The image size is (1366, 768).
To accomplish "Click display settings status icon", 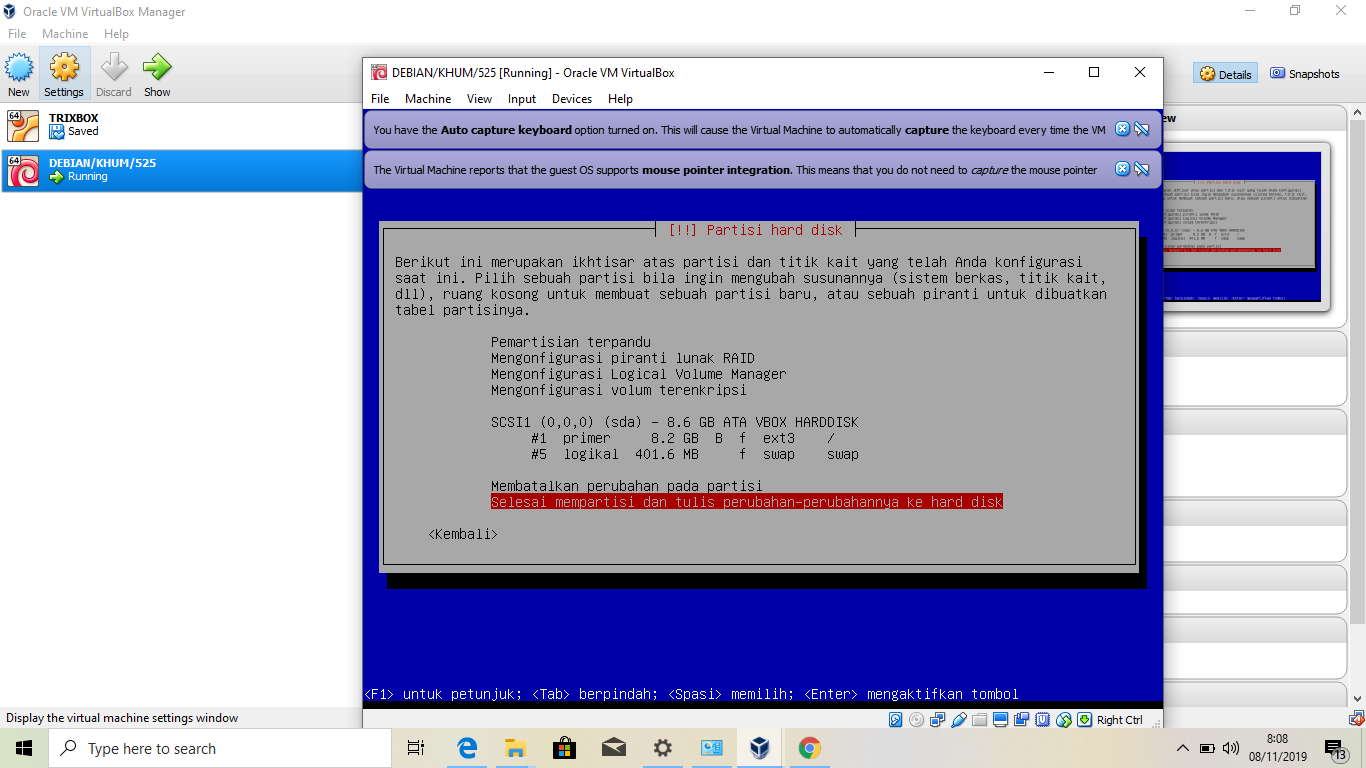I will pyautogui.click(x=1001, y=720).
